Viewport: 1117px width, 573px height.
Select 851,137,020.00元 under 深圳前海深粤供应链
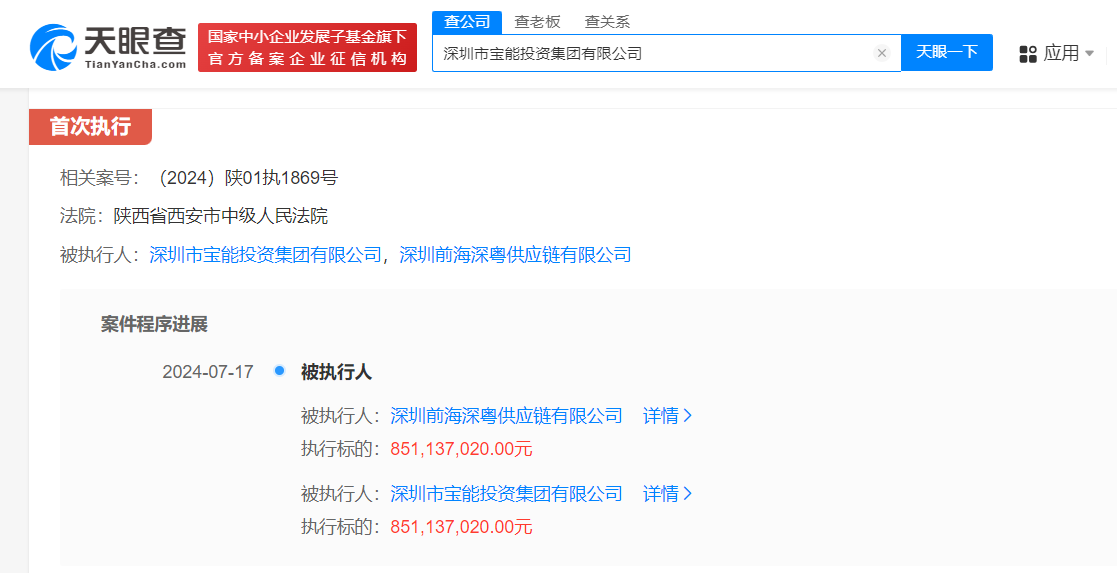tap(461, 449)
